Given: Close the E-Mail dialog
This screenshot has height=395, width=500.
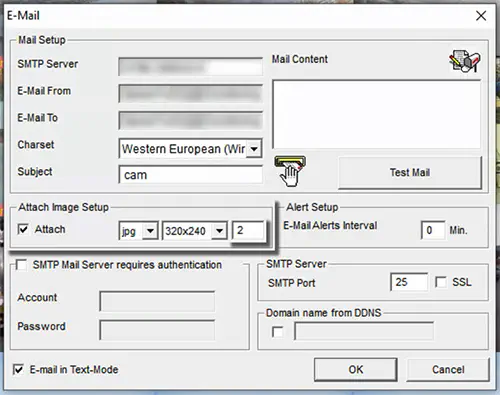Looking at the screenshot, I should pos(481,16).
